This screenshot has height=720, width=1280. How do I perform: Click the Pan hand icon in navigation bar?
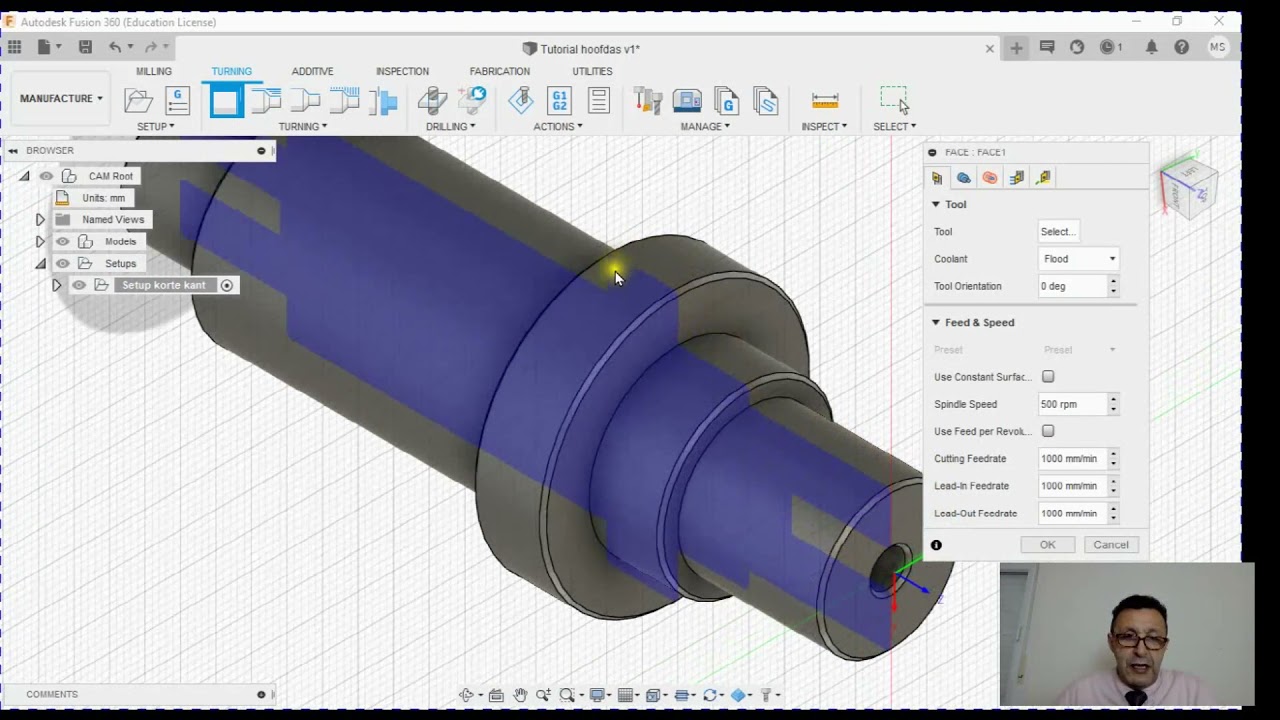520,695
